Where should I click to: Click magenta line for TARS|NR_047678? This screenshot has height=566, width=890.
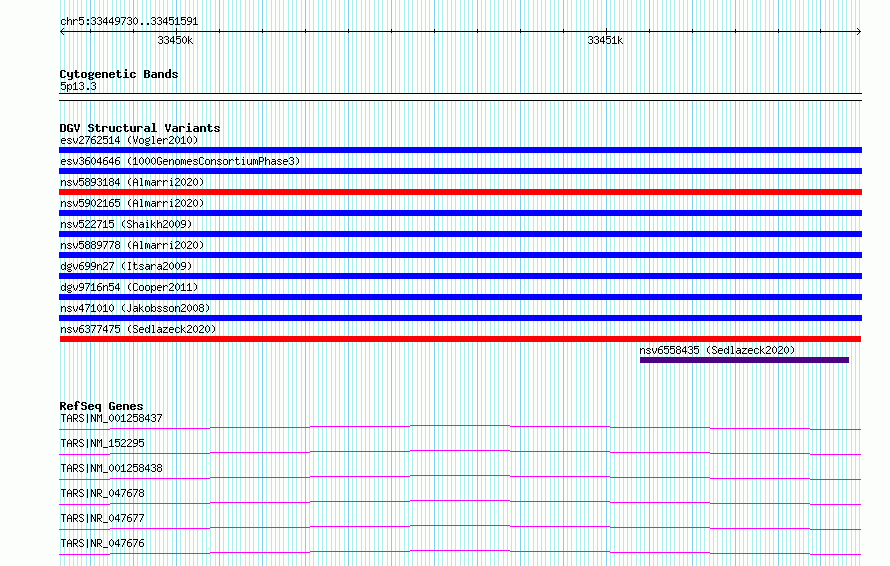coord(460,502)
